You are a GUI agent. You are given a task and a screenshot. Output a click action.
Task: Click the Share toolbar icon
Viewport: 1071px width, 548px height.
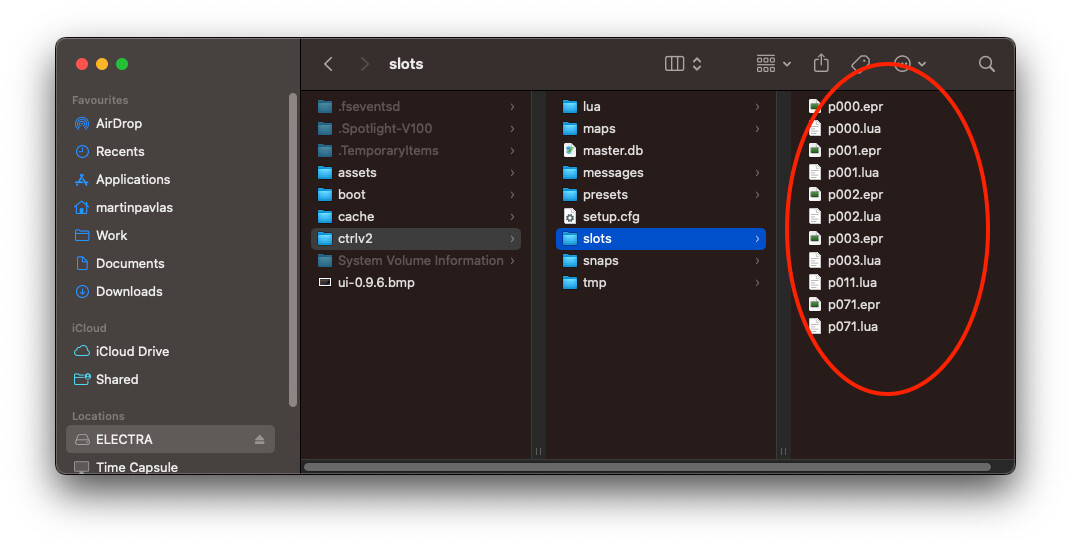pos(821,63)
